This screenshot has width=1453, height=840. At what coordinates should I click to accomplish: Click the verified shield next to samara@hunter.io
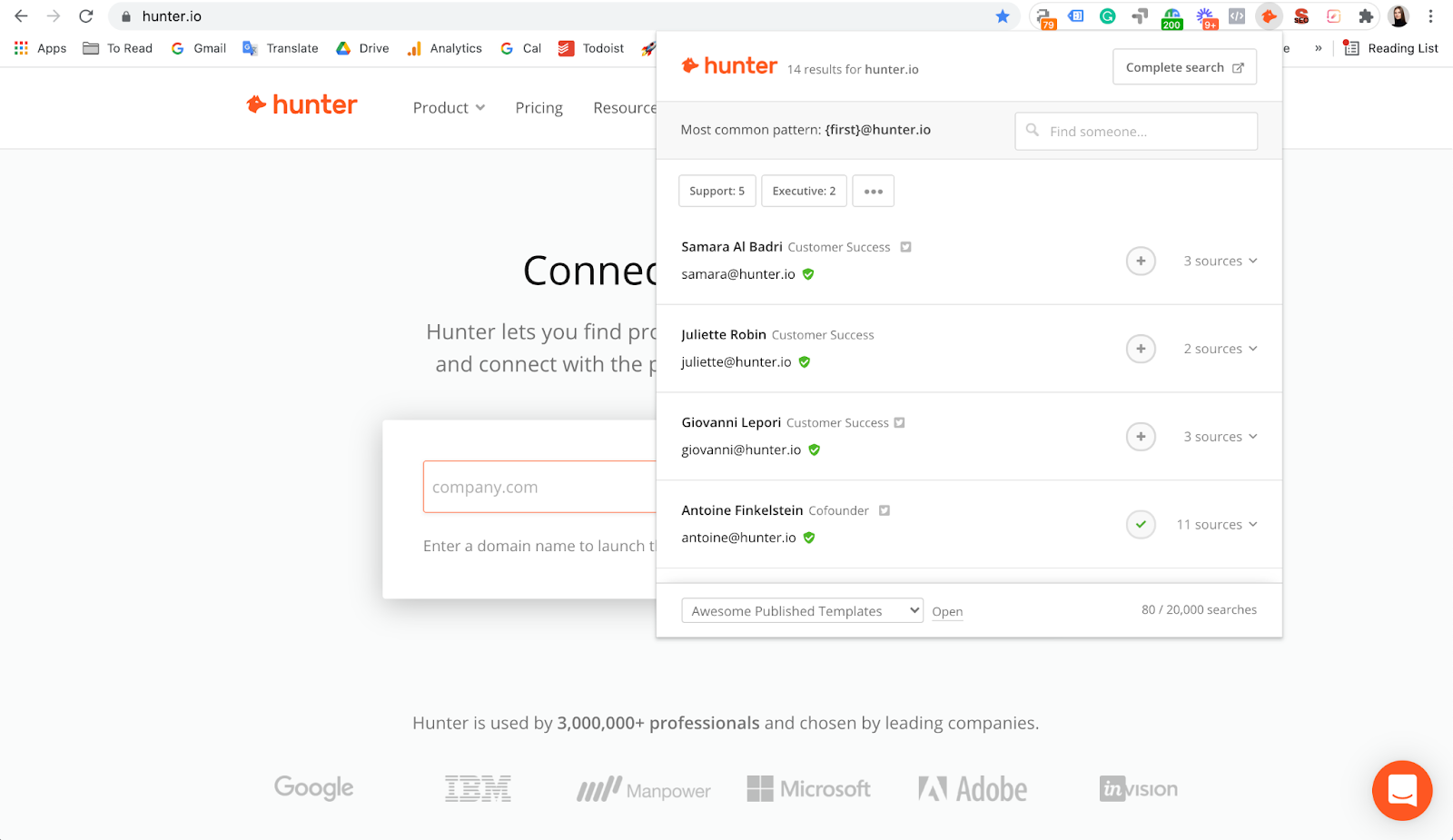pyautogui.click(x=808, y=274)
